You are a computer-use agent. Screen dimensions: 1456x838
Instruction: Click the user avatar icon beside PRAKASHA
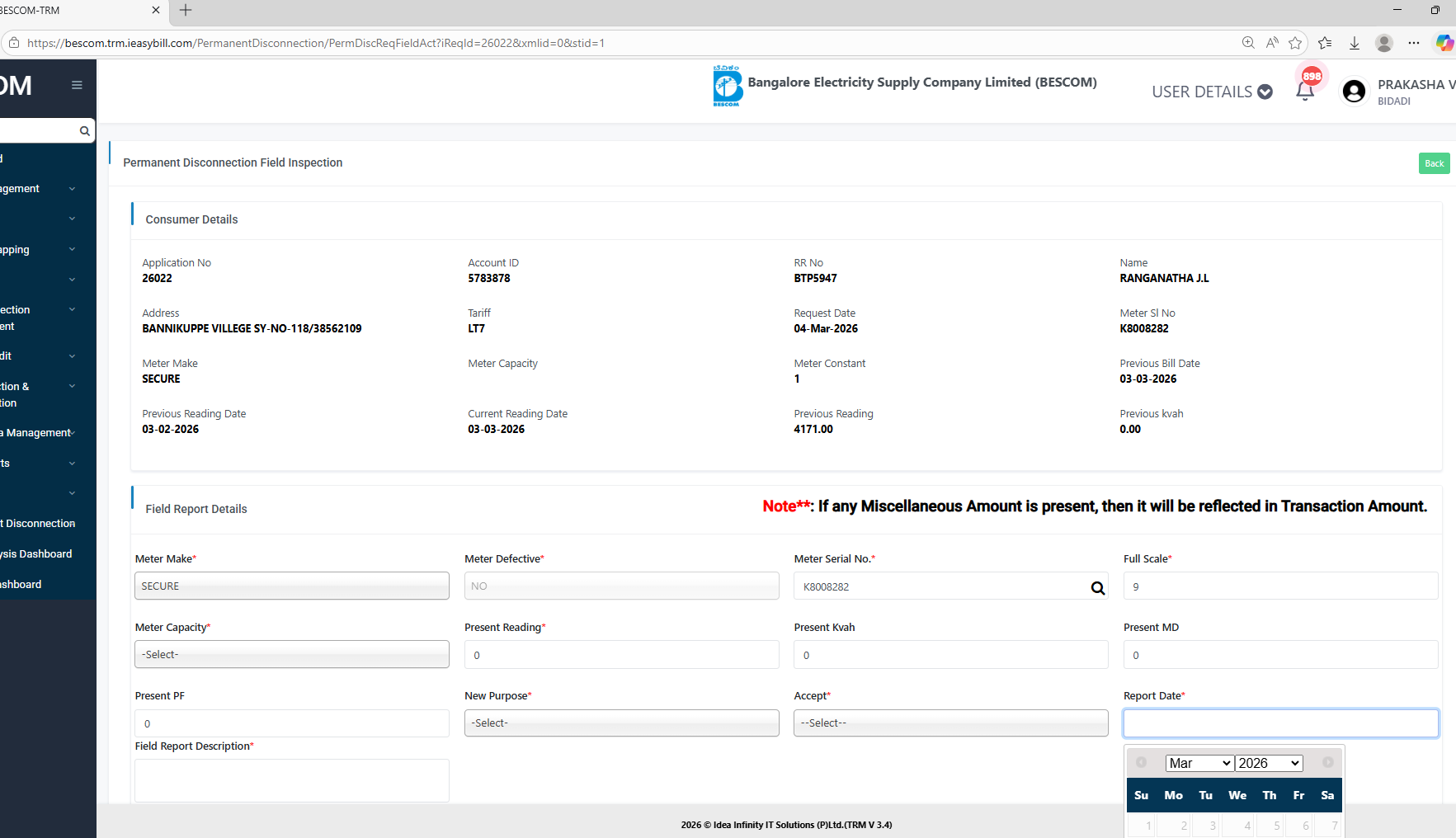click(x=1354, y=91)
